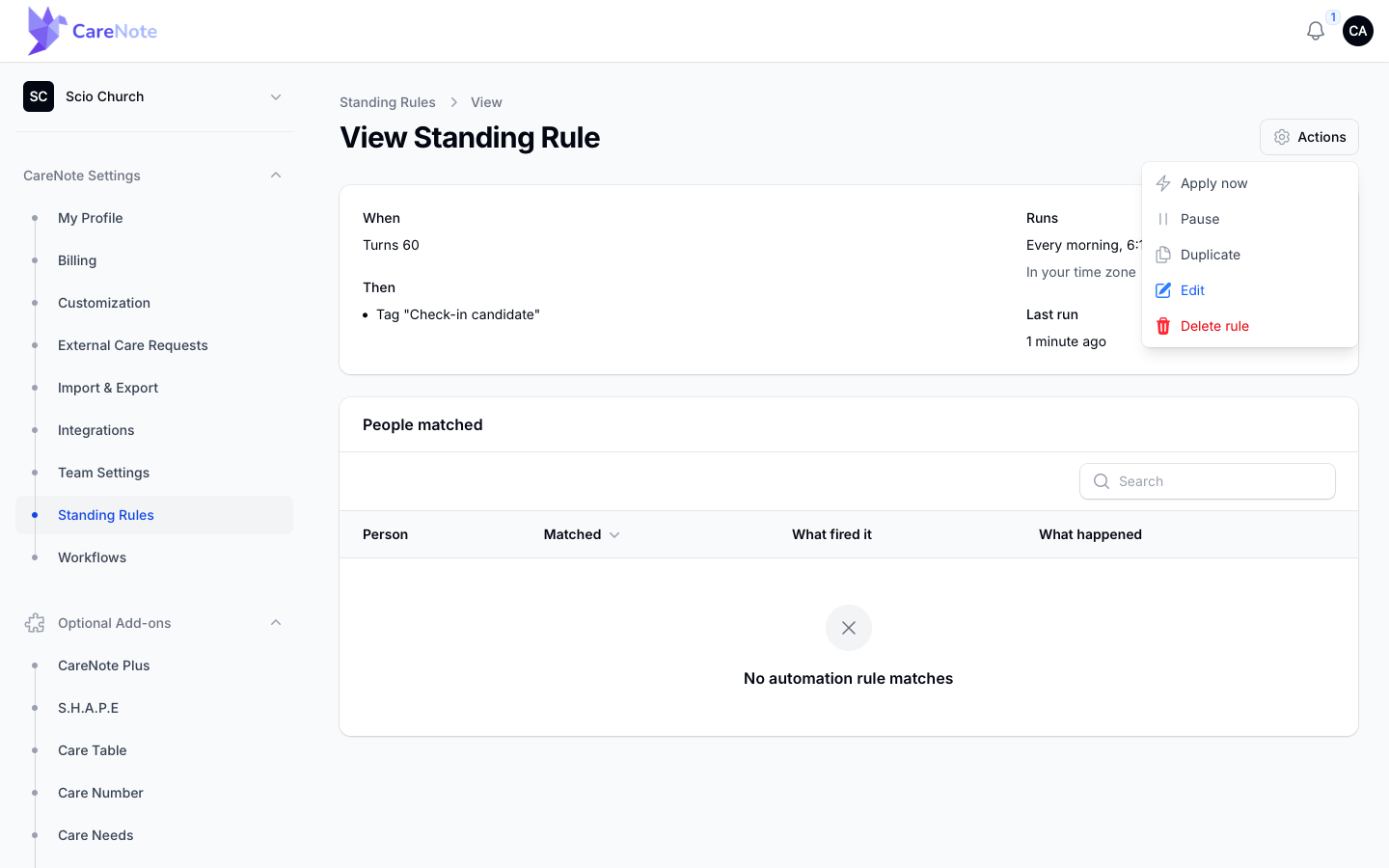Click the Duplicate copy icon
The width and height of the screenshot is (1389, 868).
pyautogui.click(x=1163, y=255)
